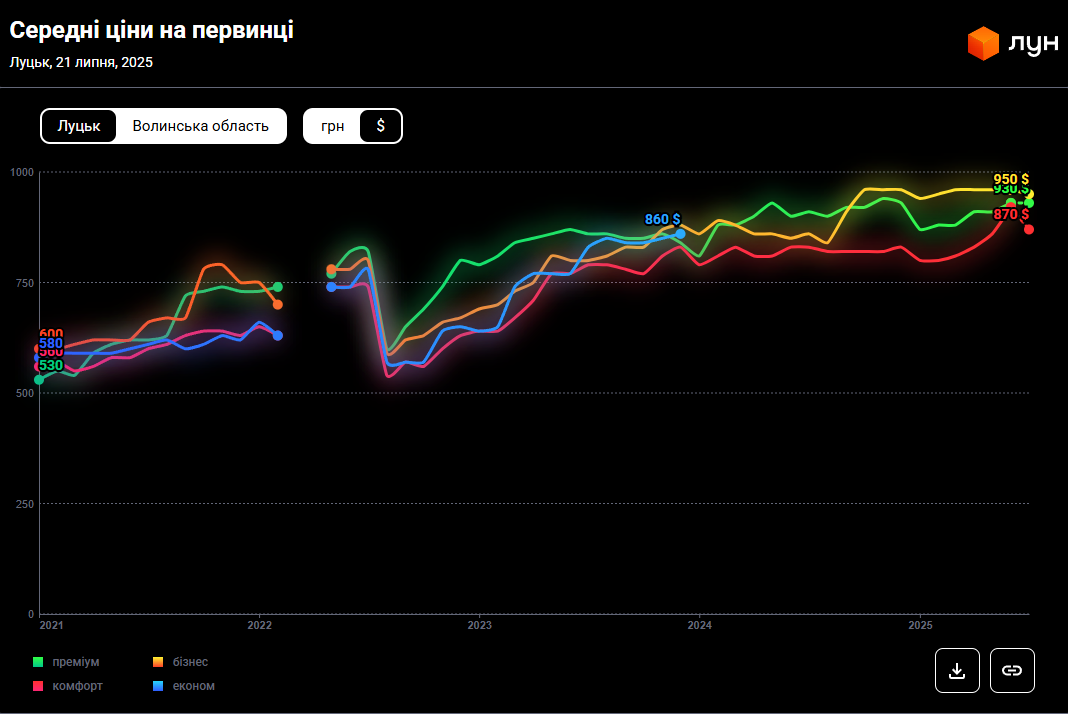The width and height of the screenshot is (1068, 714).
Task: Click the orange бізнес color square
Action: 158,662
